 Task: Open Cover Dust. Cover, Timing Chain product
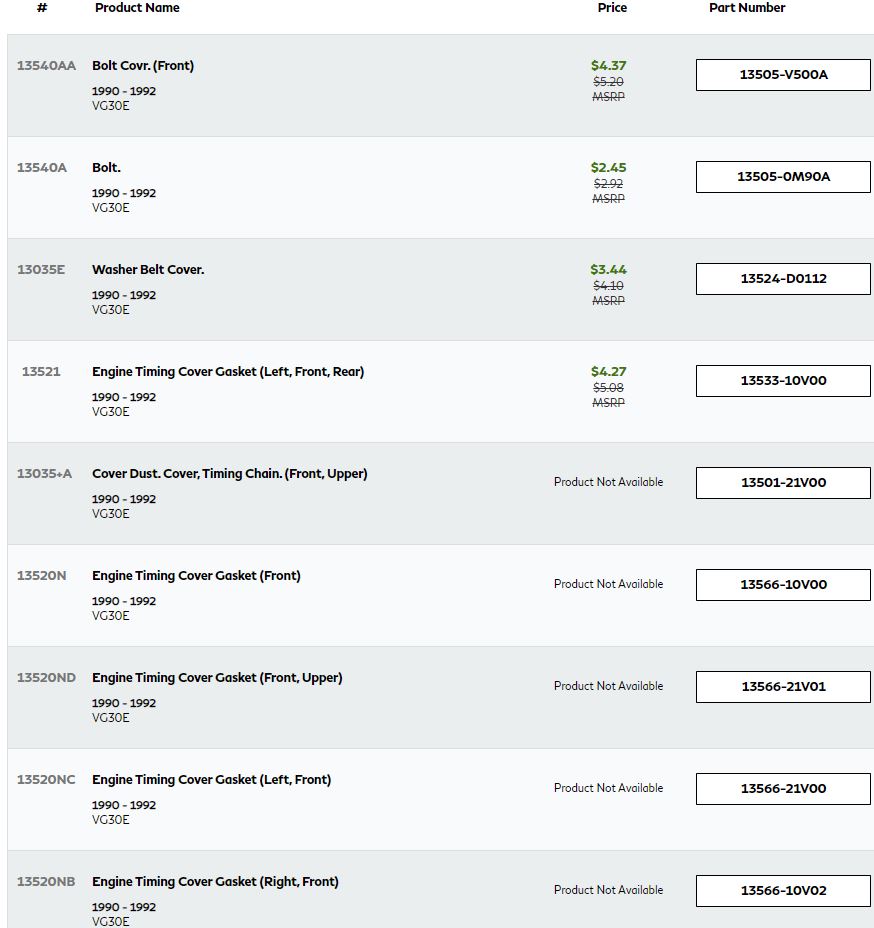pyautogui.click(x=230, y=474)
